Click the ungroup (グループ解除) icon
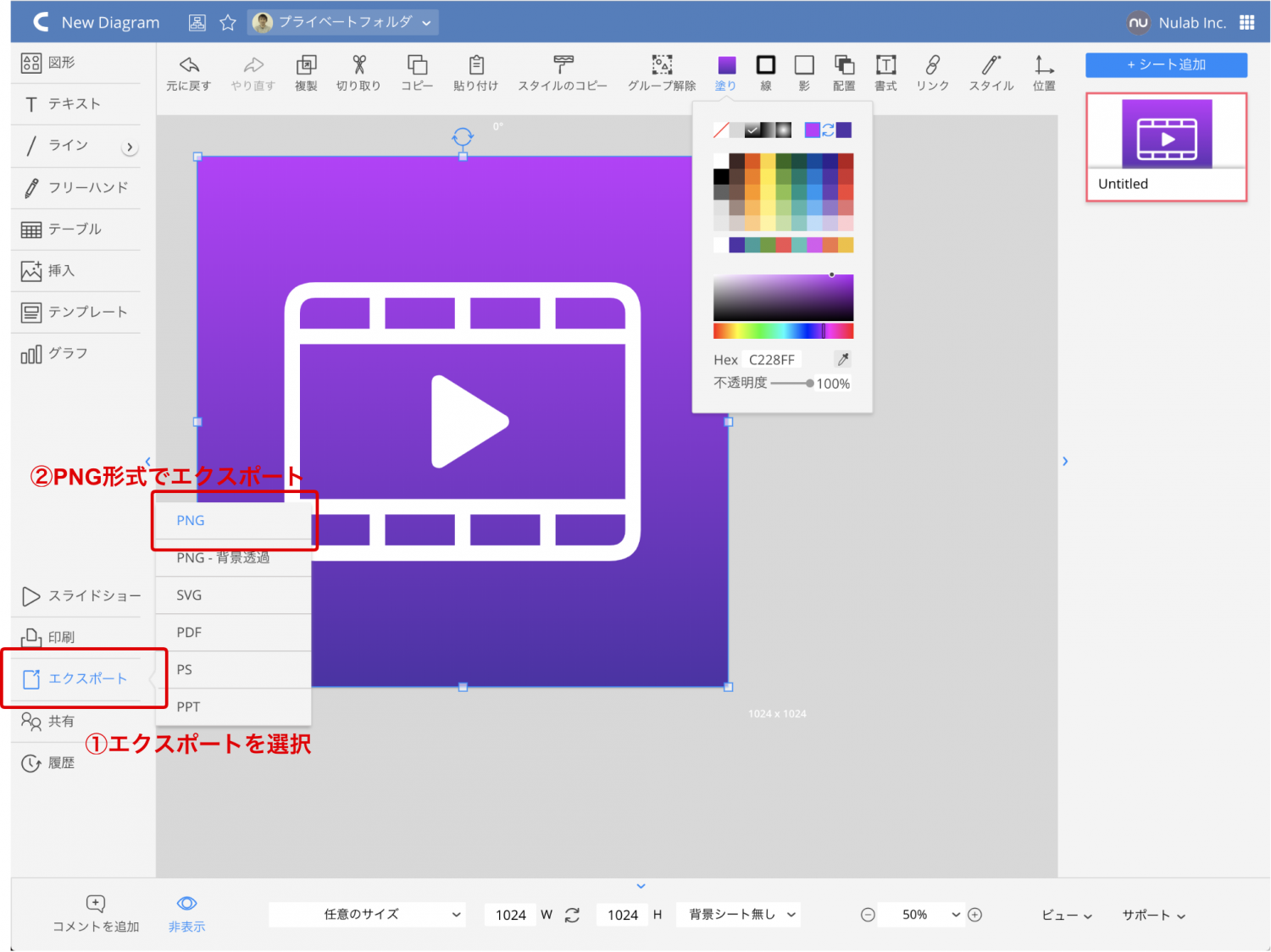This screenshot has width=1271, height=952. point(662,65)
